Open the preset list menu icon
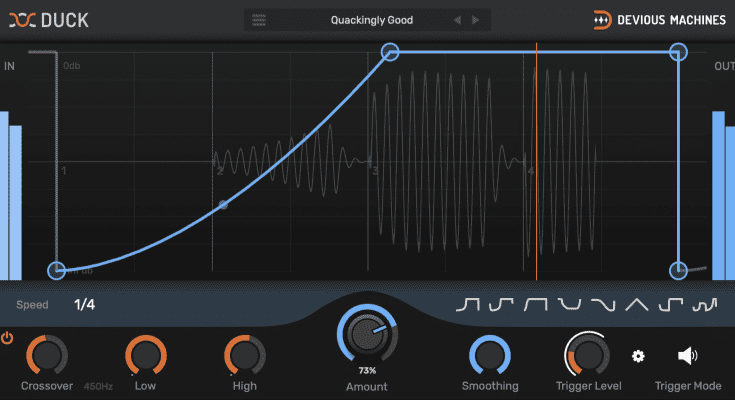 (x=260, y=20)
